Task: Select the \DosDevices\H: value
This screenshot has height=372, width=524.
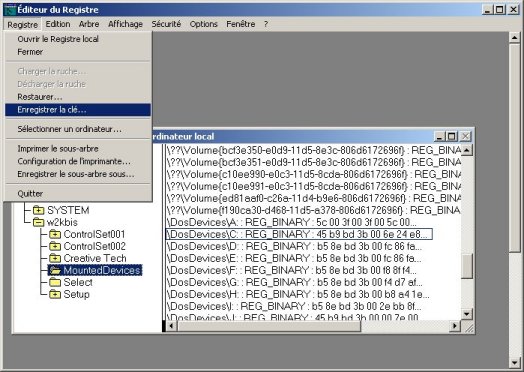Action: point(298,294)
